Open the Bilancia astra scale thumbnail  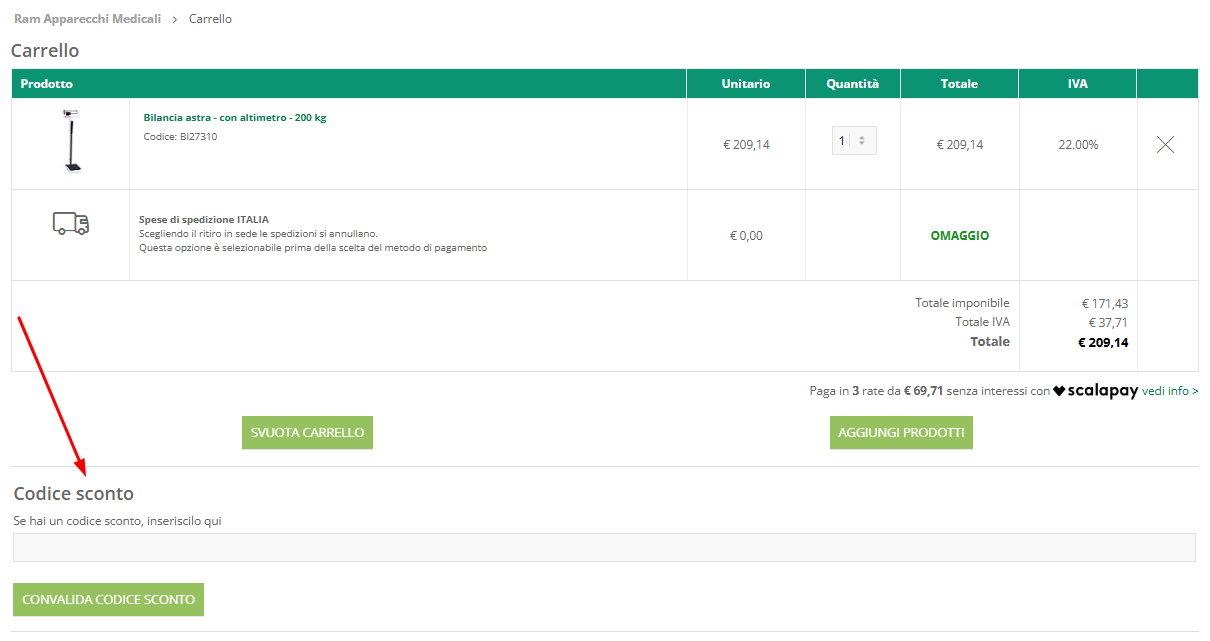70,142
